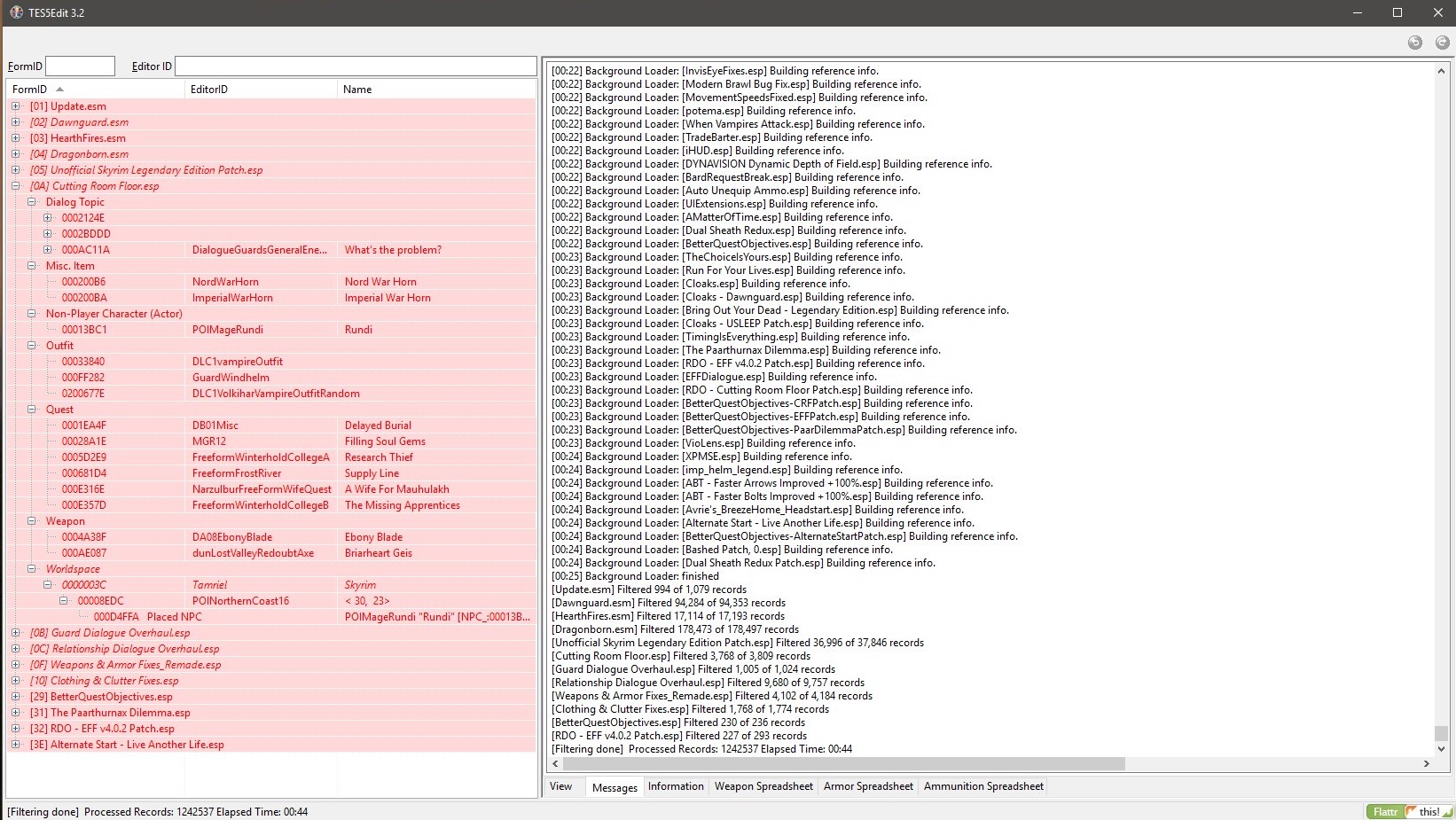Expand the [03] HearthFires.esm node
This screenshot has height=820, width=1456.
coord(16,138)
